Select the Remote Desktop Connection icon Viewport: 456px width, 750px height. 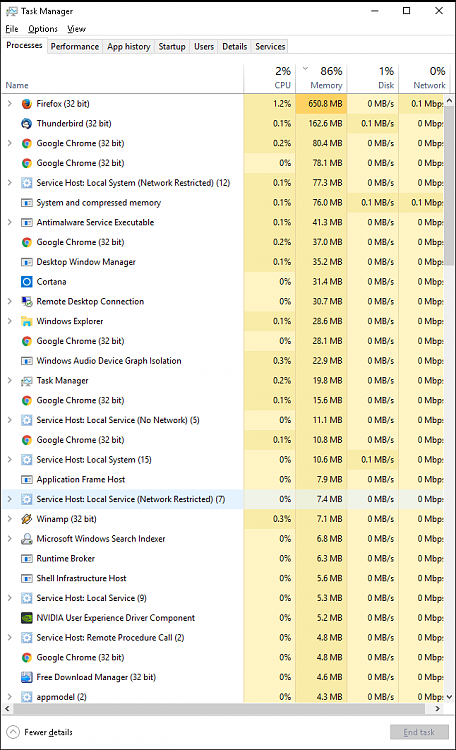coord(27,301)
